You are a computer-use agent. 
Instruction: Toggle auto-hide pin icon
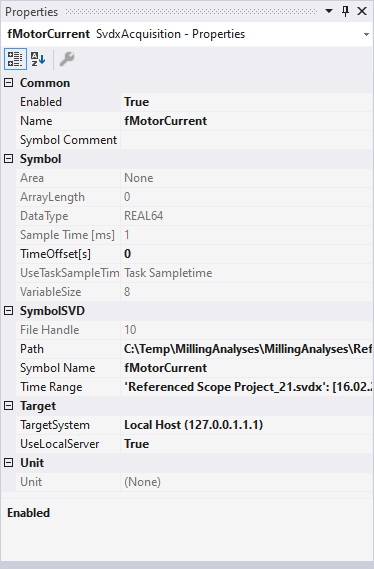(345, 11)
